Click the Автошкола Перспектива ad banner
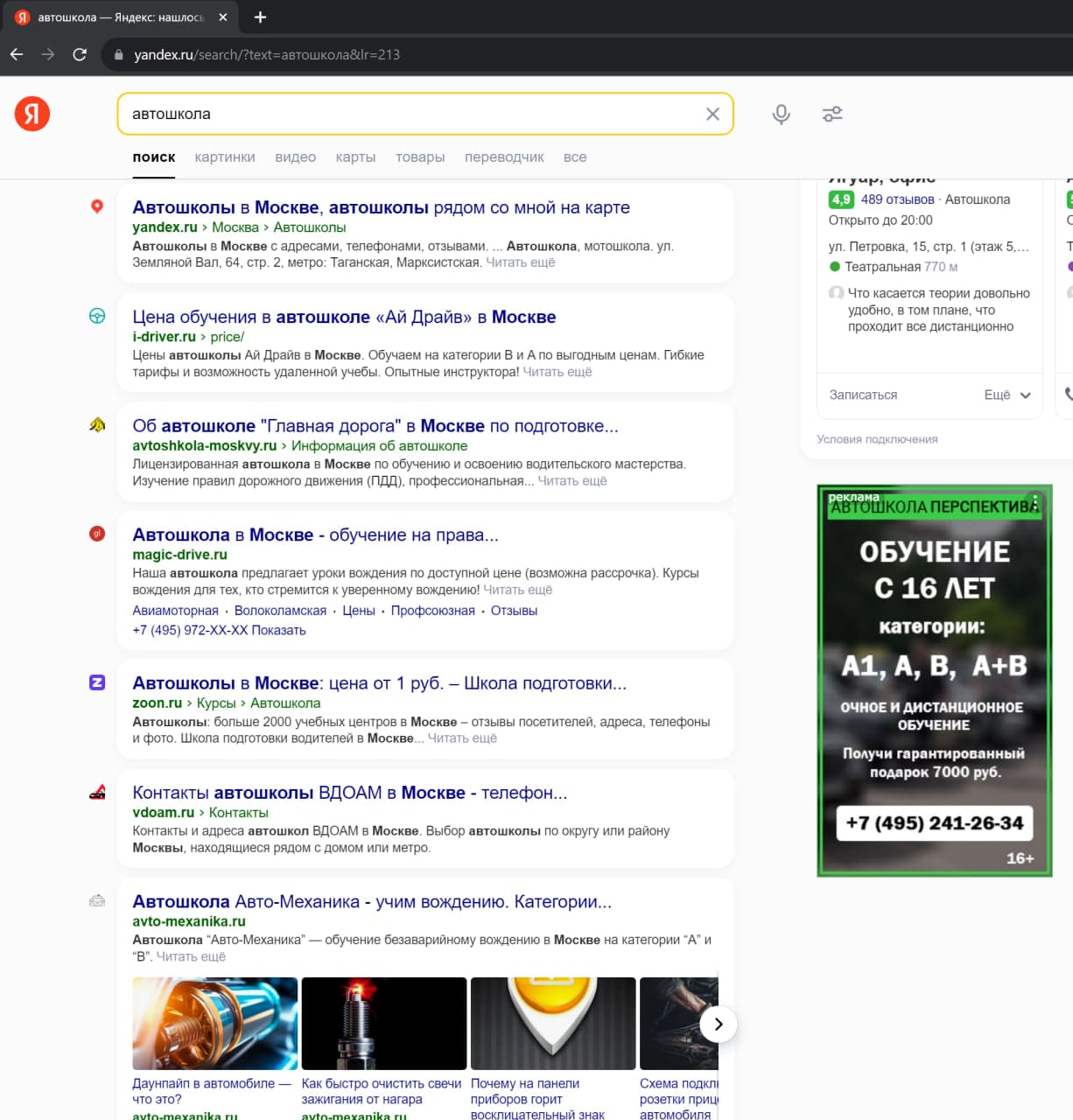This screenshot has height=1120, width=1073. tap(934, 681)
